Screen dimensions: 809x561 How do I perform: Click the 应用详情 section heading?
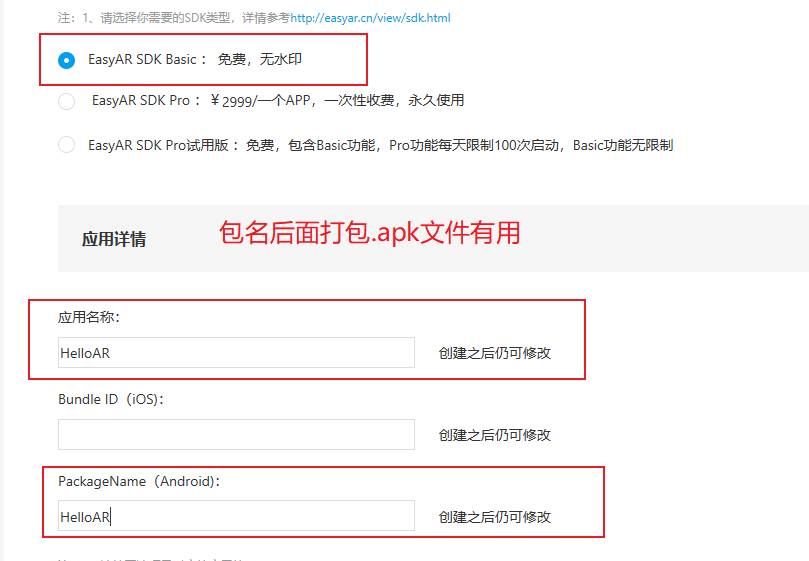coord(114,239)
